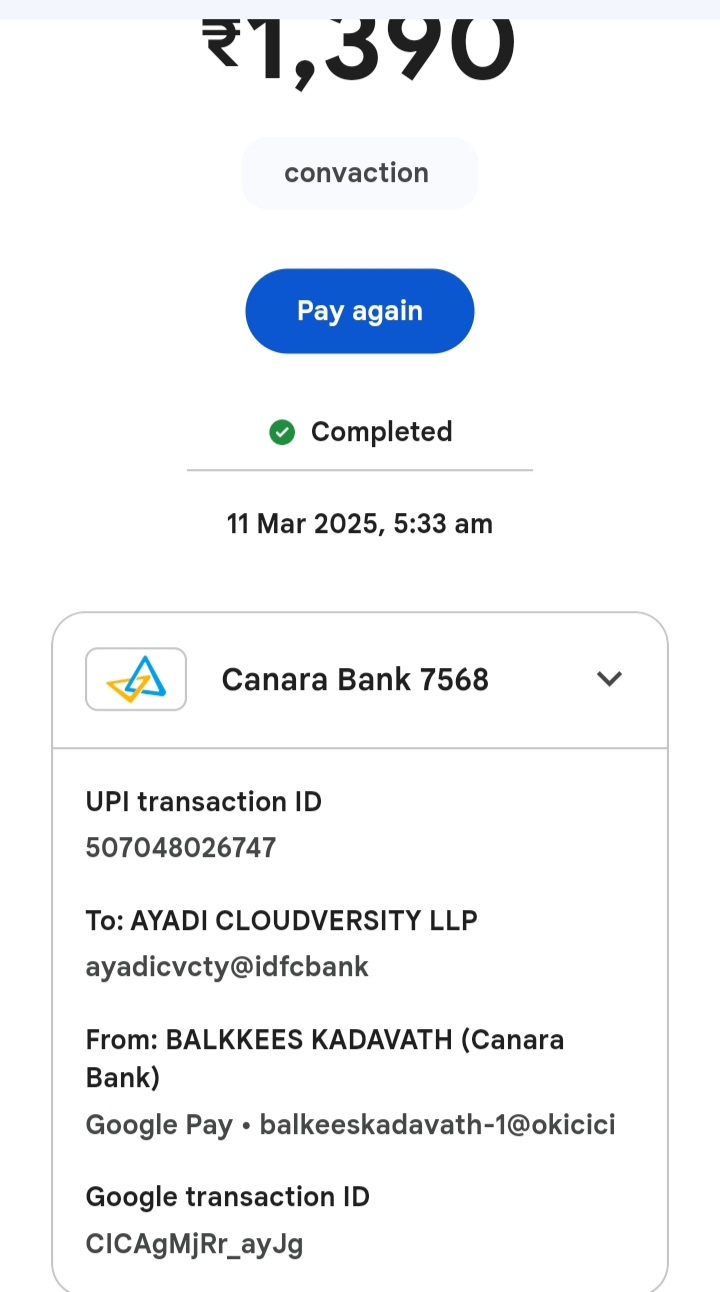Viewport: 720px width, 1292px height.
Task: Tap the UPI transaction ID label
Action: pos(204,802)
